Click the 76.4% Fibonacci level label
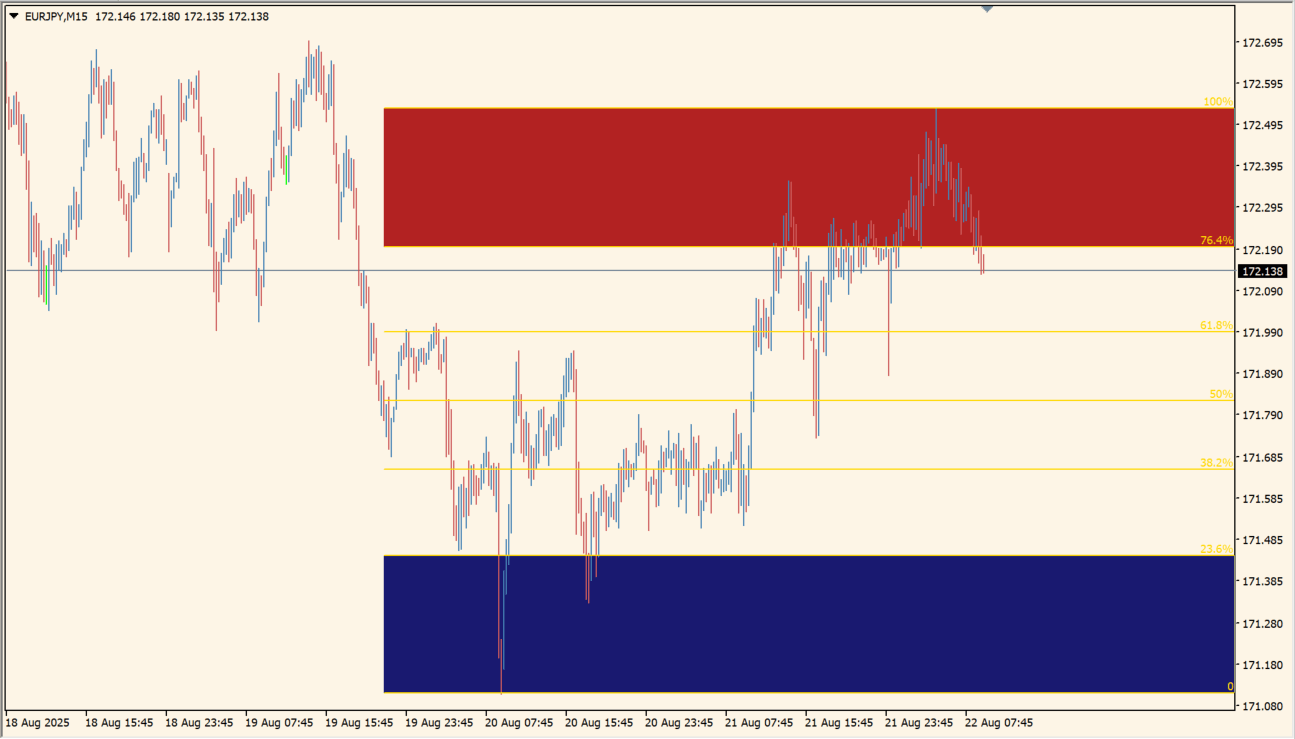This screenshot has width=1295, height=739. click(x=1216, y=240)
